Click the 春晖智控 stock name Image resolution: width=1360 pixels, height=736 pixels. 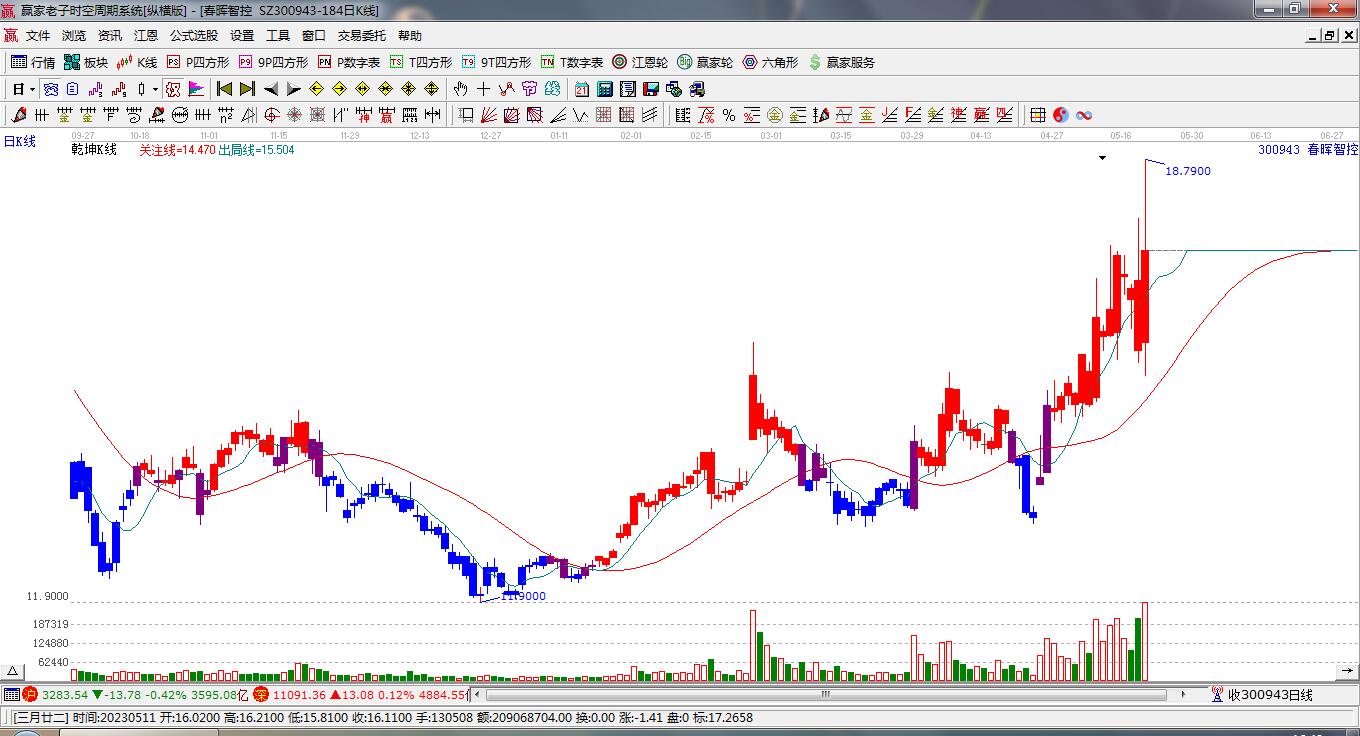1333,150
